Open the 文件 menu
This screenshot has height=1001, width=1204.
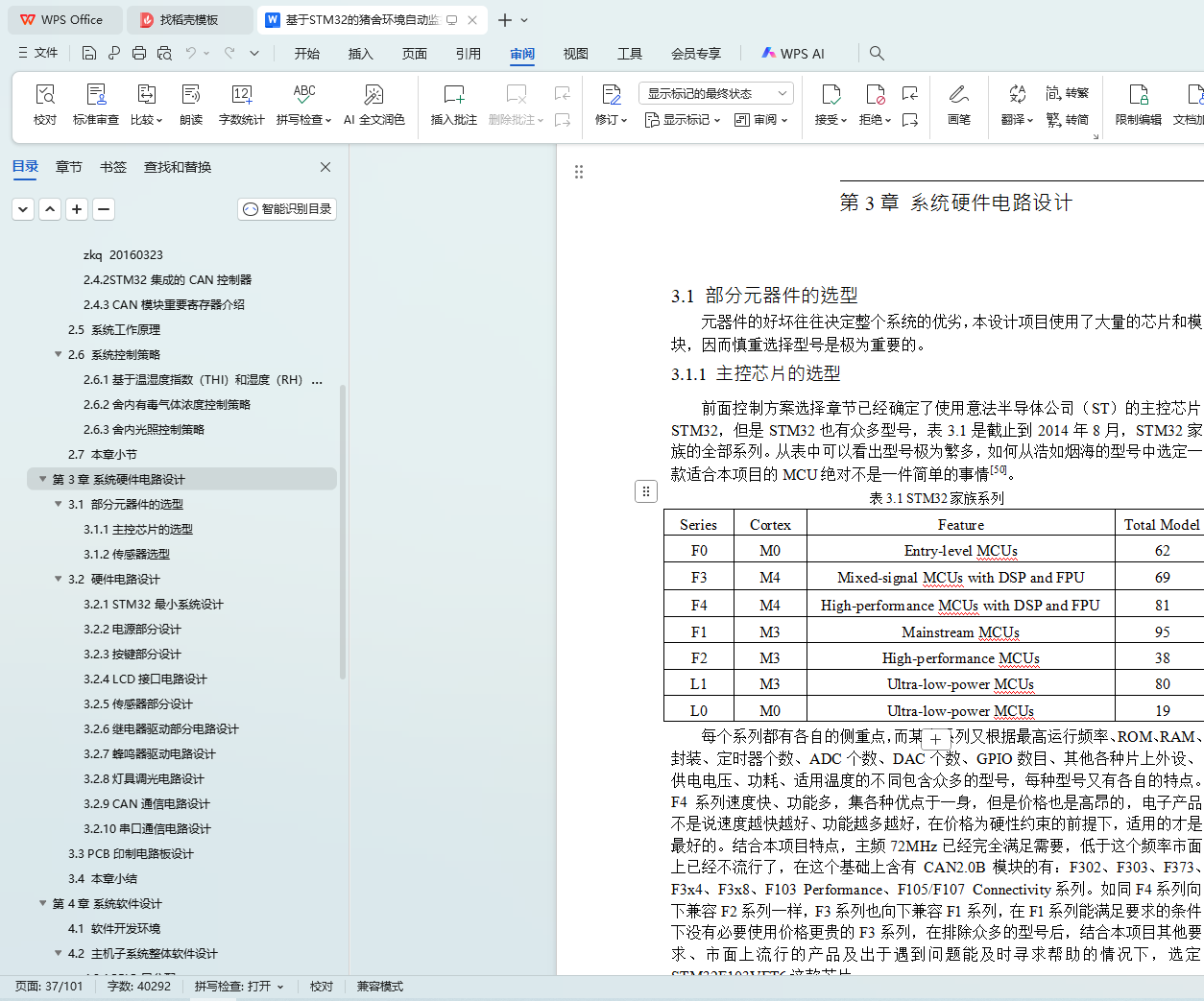(38, 53)
